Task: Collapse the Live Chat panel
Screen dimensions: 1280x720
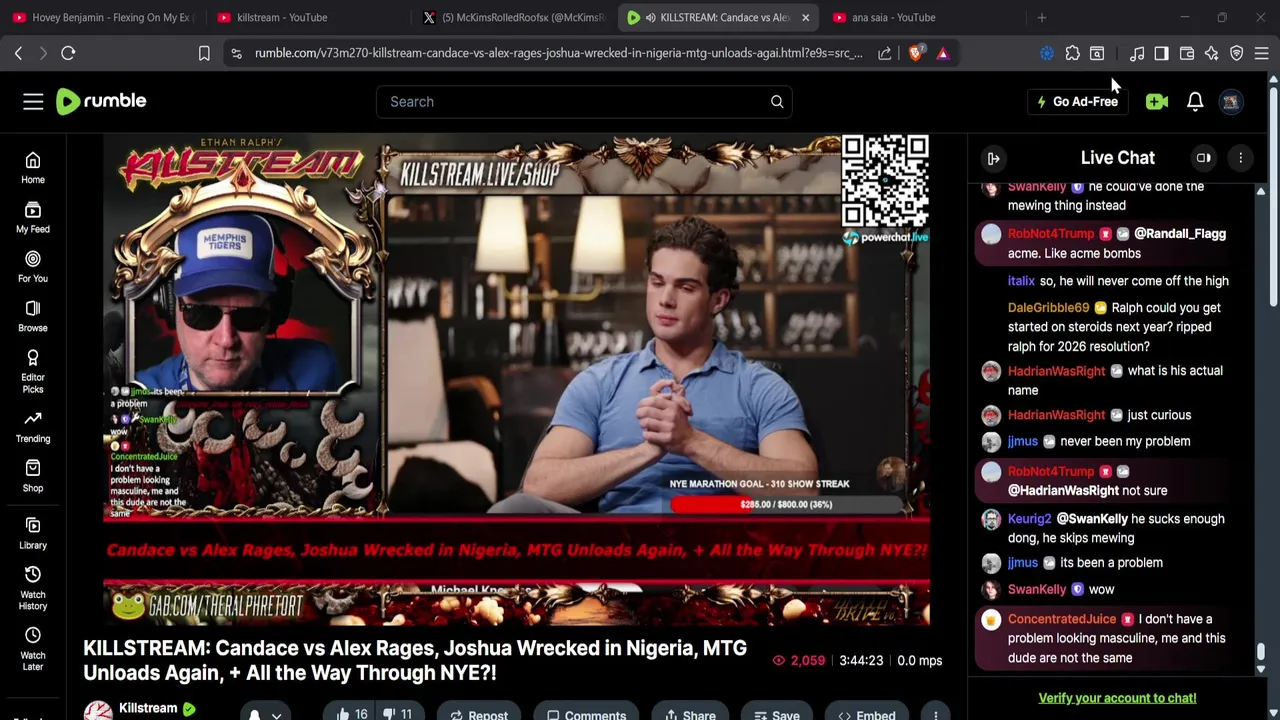Action: 993,158
